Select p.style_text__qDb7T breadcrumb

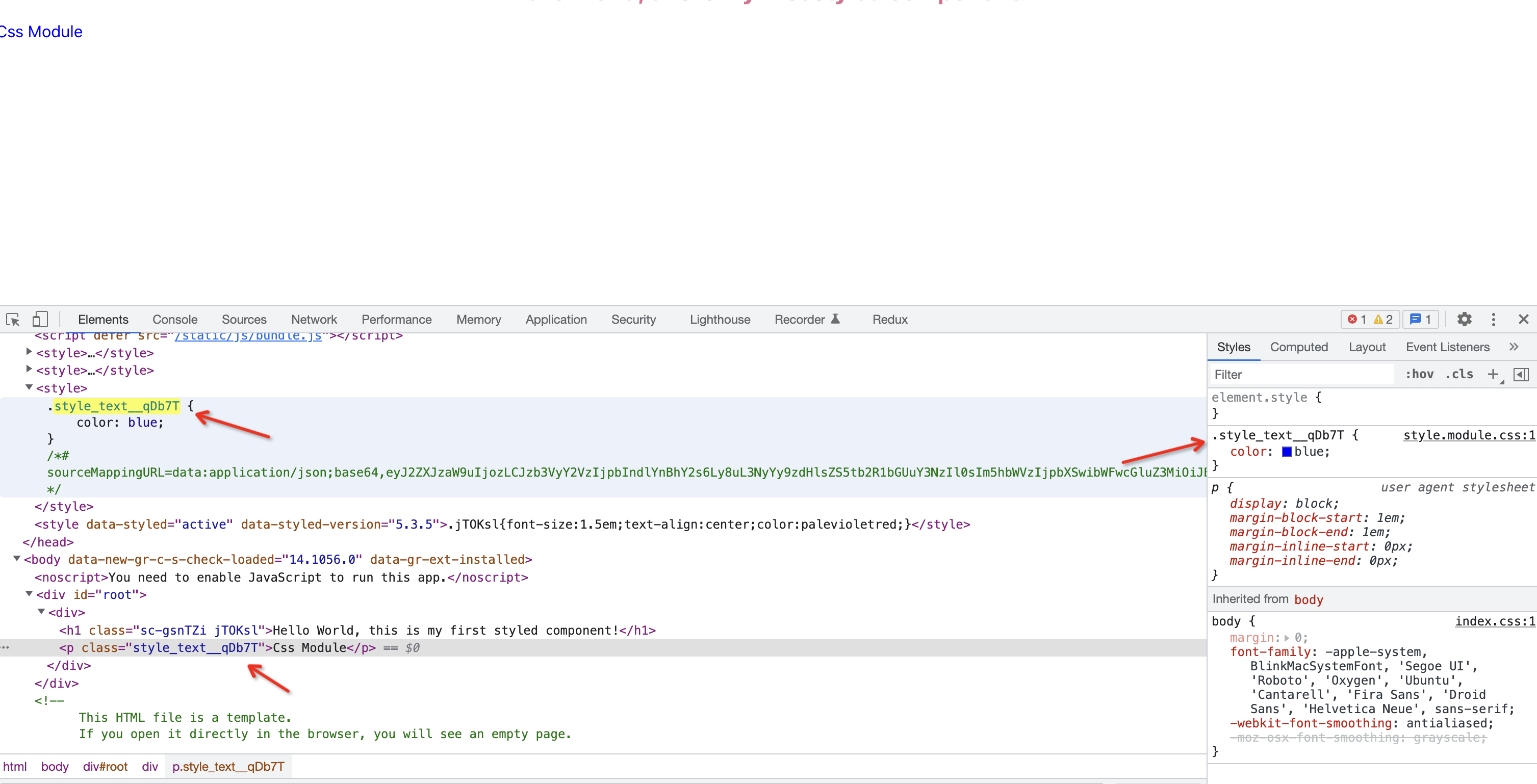(228, 767)
